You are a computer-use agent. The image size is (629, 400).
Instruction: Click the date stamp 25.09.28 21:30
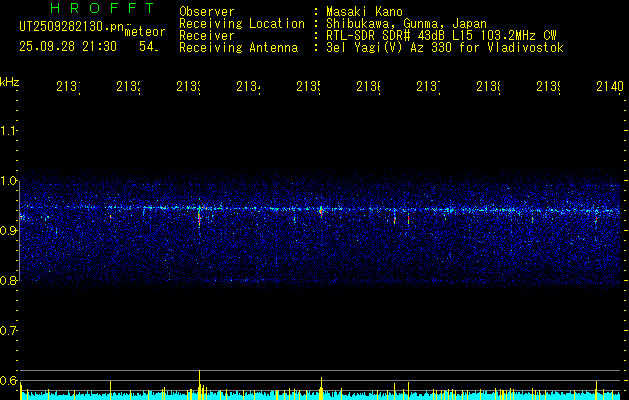coord(68,47)
